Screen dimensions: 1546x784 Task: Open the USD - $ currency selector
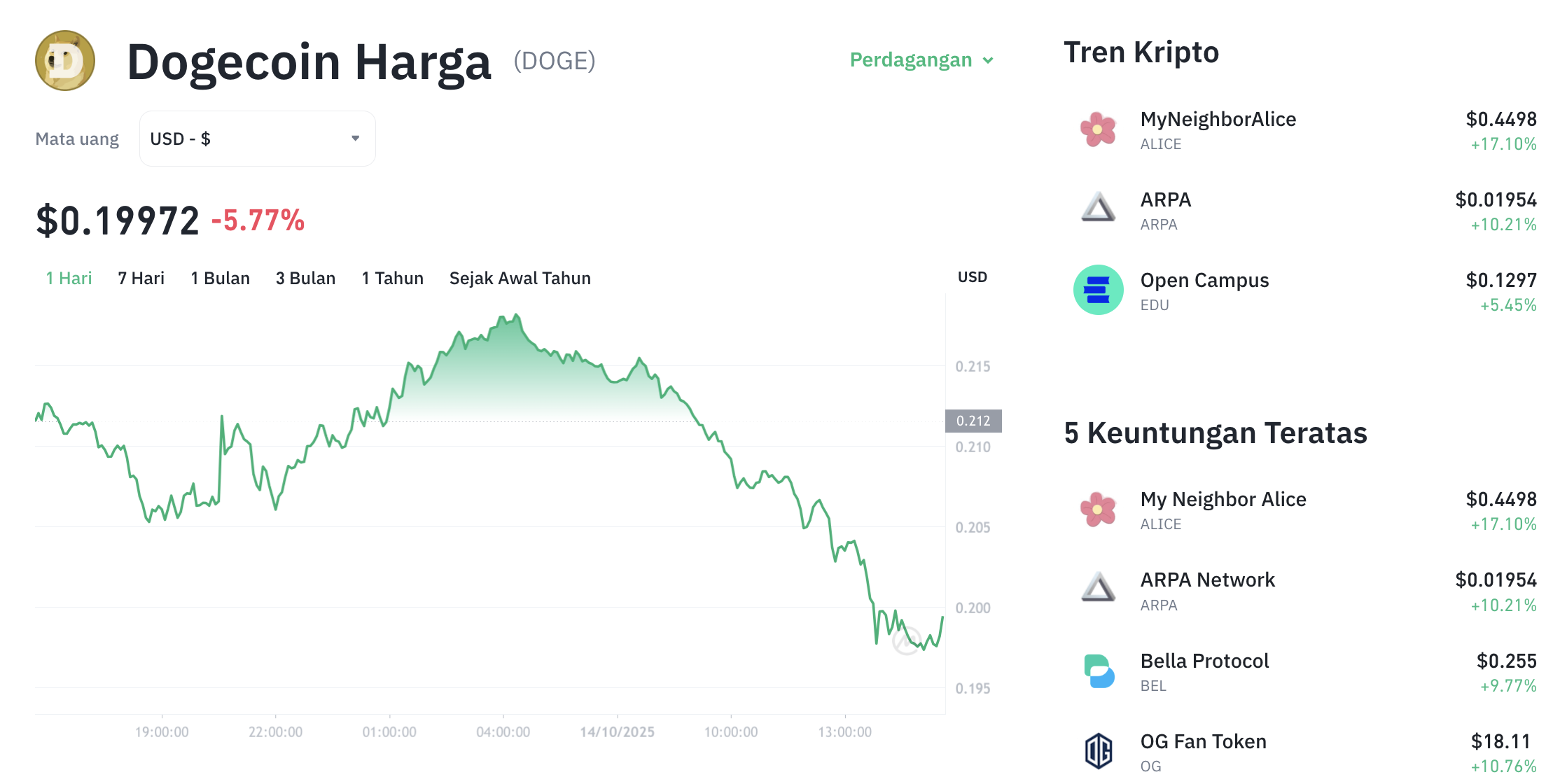point(256,139)
